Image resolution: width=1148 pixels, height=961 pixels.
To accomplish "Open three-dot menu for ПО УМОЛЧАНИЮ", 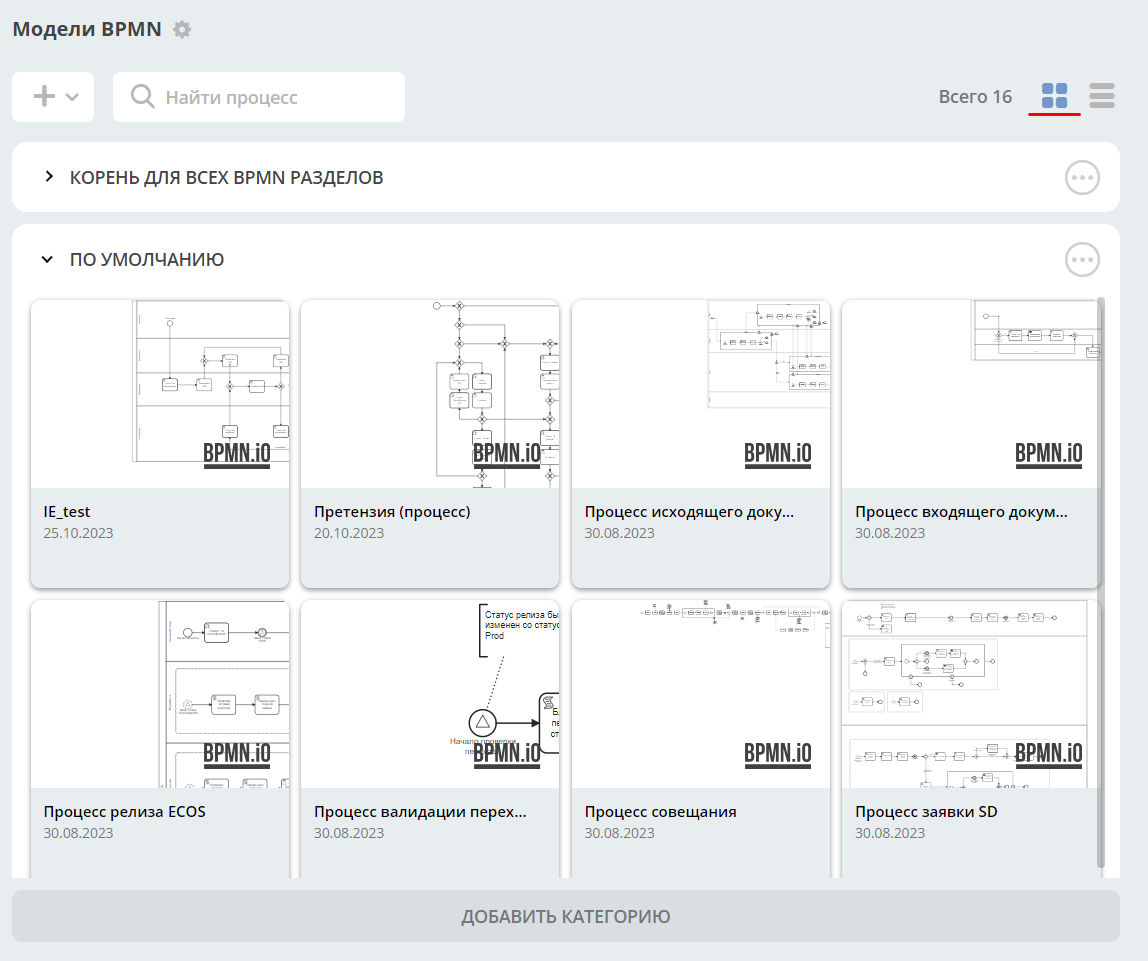I will (1082, 260).
